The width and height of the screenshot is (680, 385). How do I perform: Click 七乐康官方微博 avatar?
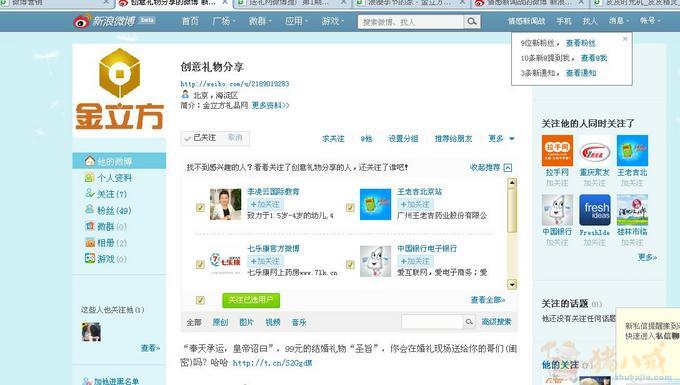click(226, 261)
